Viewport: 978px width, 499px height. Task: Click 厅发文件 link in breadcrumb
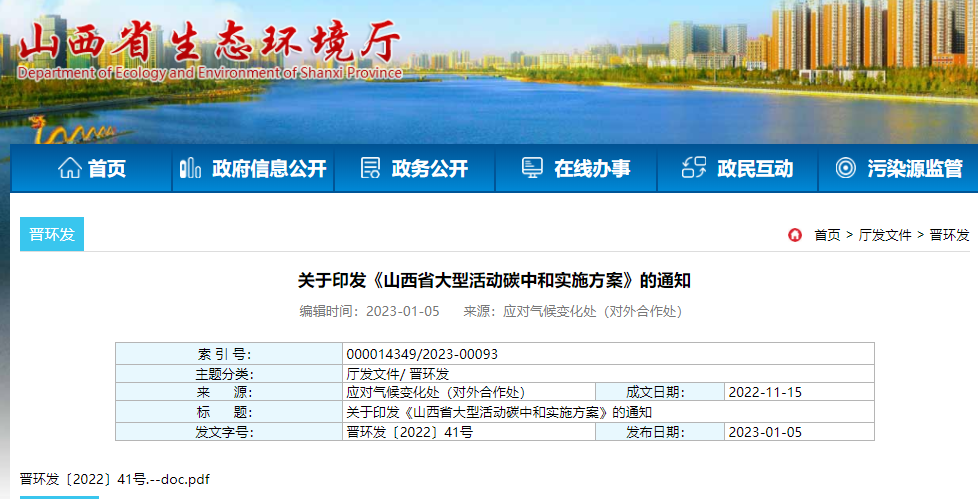[x=885, y=235]
